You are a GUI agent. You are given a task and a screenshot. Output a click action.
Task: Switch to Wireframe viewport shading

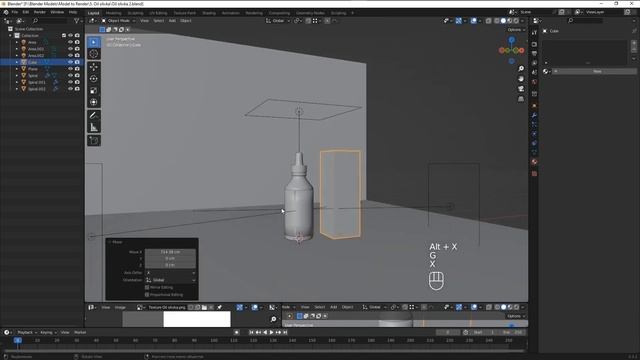[497, 21]
